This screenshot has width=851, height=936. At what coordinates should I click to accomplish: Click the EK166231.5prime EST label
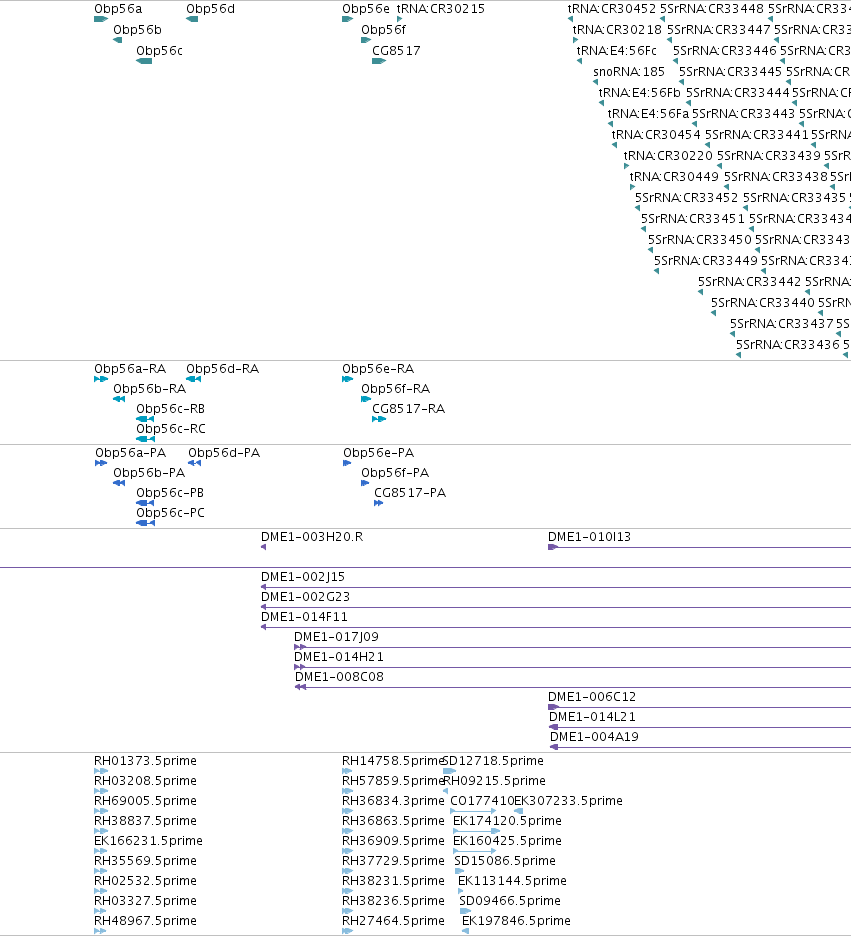[x=149, y=841]
